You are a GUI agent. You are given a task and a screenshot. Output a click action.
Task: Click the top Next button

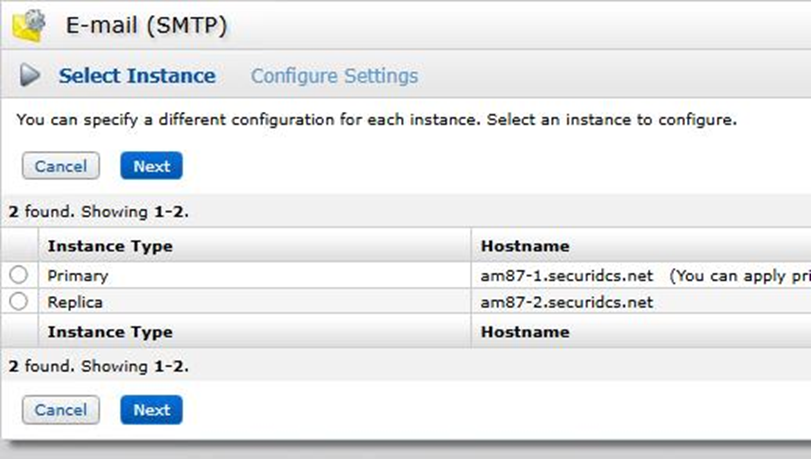151,166
